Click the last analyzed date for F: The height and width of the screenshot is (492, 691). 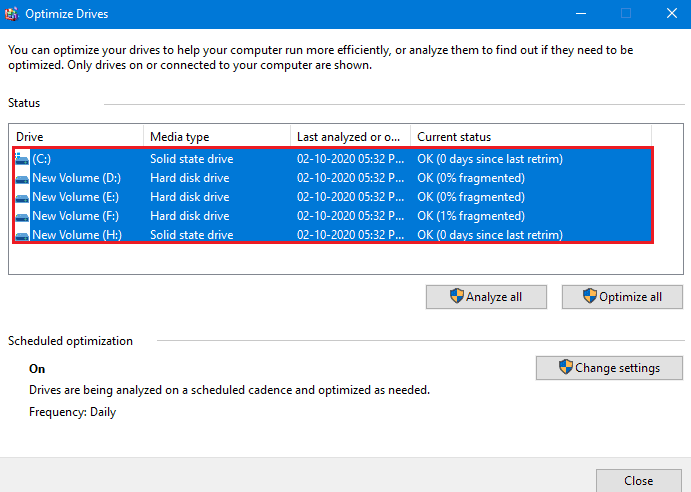(x=350, y=216)
